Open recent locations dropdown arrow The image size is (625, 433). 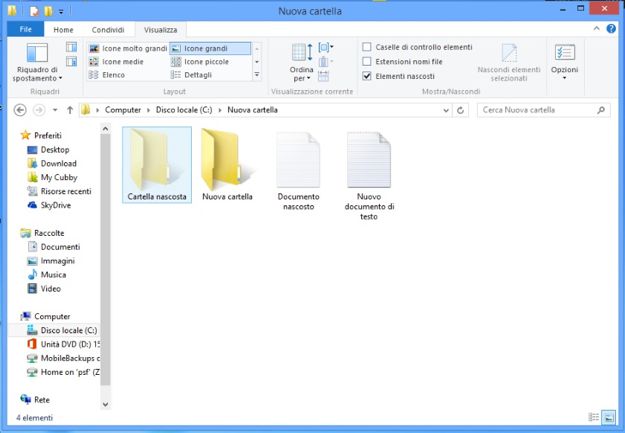pyautogui.click(x=55, y=110)
